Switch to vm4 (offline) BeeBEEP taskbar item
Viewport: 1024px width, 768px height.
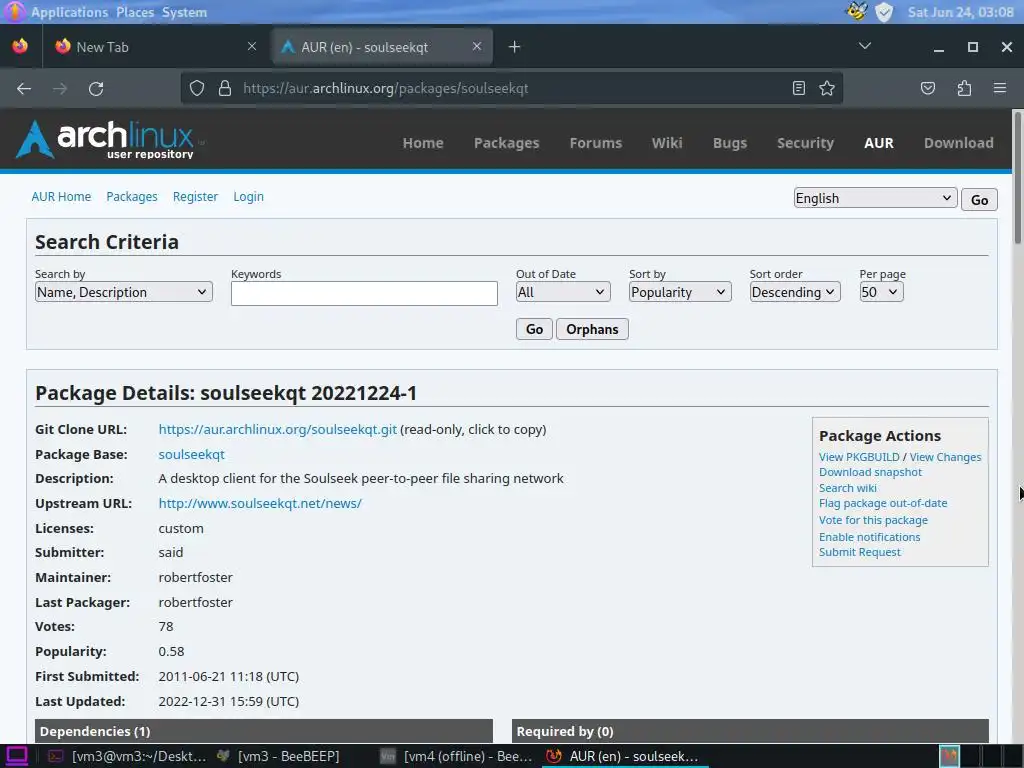click(x=457, y=756)
